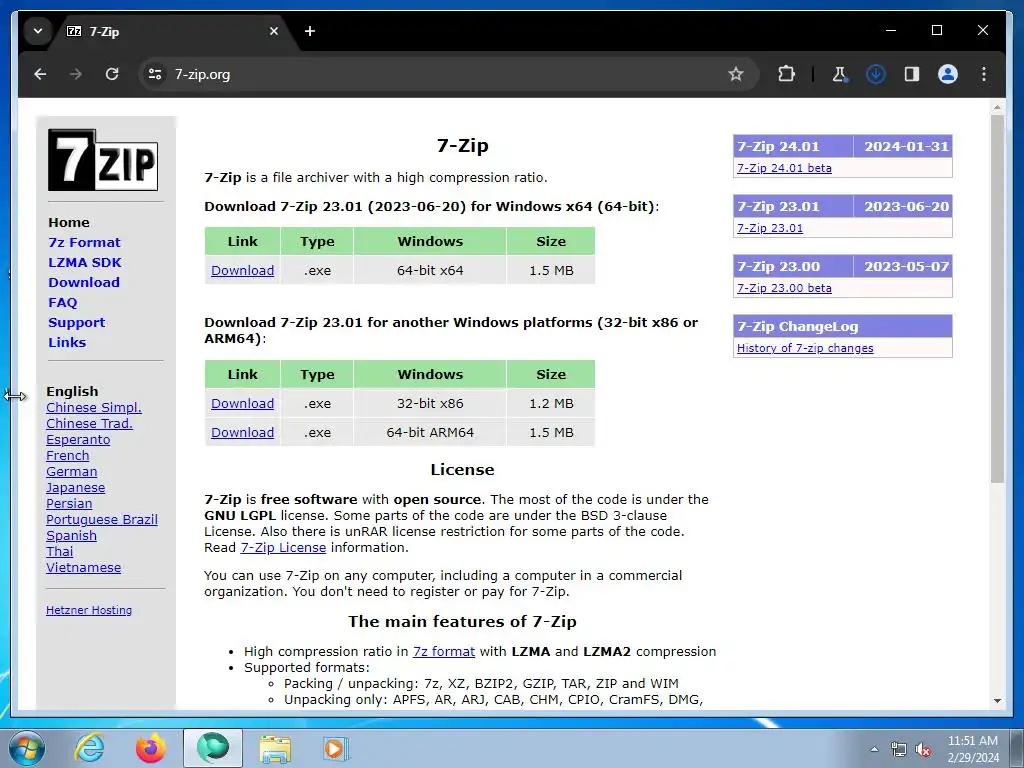Image resolution: width=1024 pixels, height=768 pixels.
Task: Toggle the side panel icon
Action: [x=912, y=74]
